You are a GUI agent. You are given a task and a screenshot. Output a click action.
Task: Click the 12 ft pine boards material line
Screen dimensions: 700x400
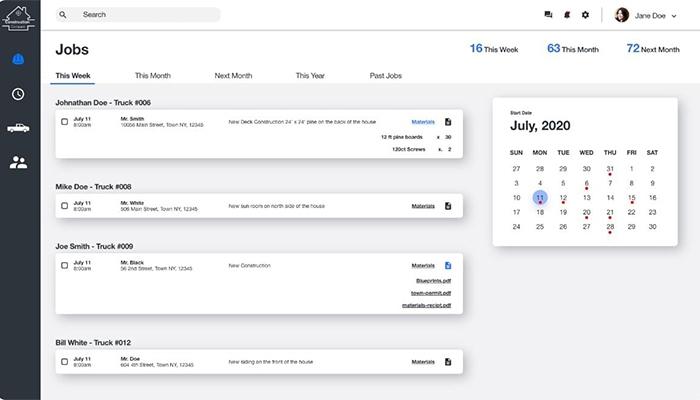(x=416, y=137)
